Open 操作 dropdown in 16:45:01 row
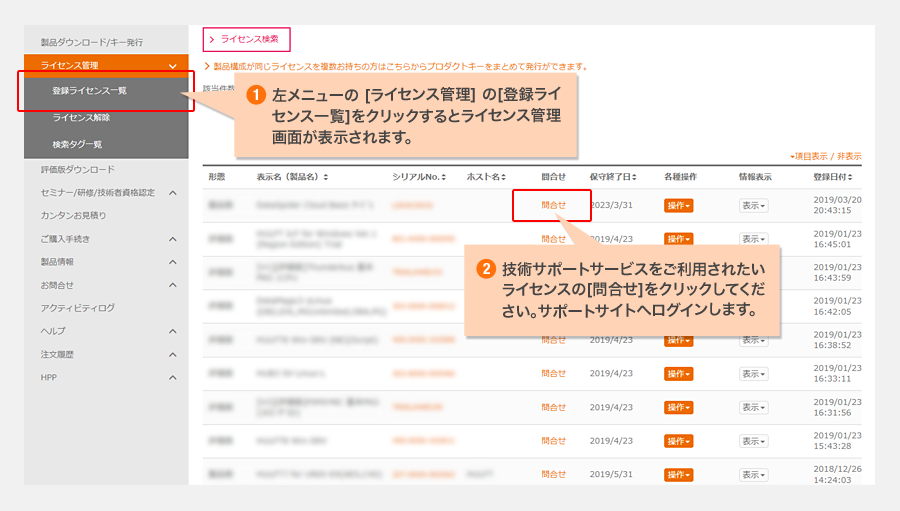 click(678, 239)
